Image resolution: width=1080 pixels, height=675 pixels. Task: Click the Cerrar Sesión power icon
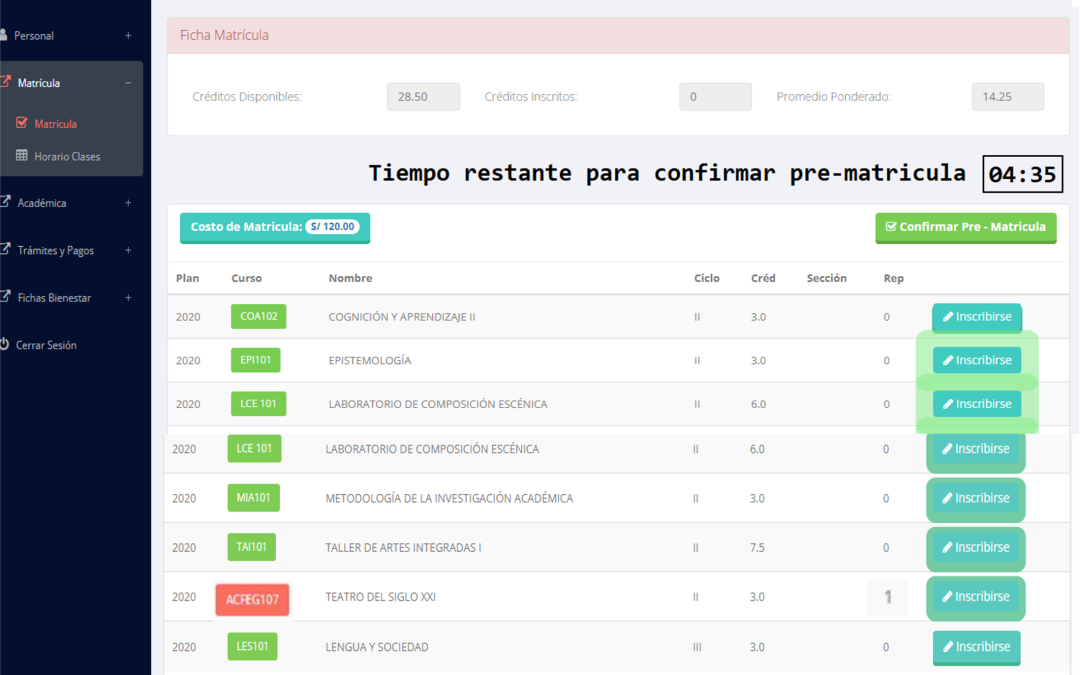pyautogui.click(x=4, y=344)
